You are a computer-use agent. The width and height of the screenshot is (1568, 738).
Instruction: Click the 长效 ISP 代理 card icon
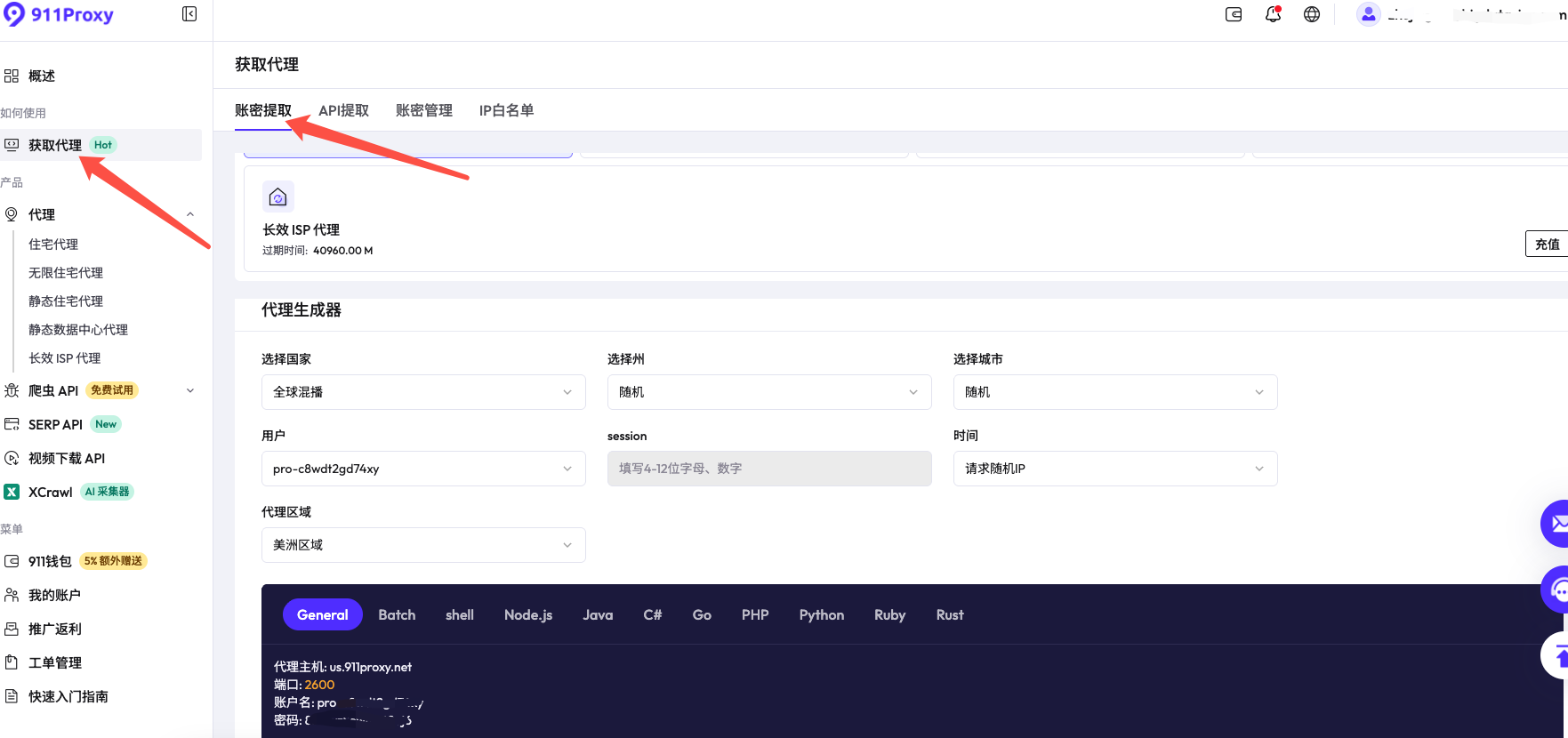point(278,197)
